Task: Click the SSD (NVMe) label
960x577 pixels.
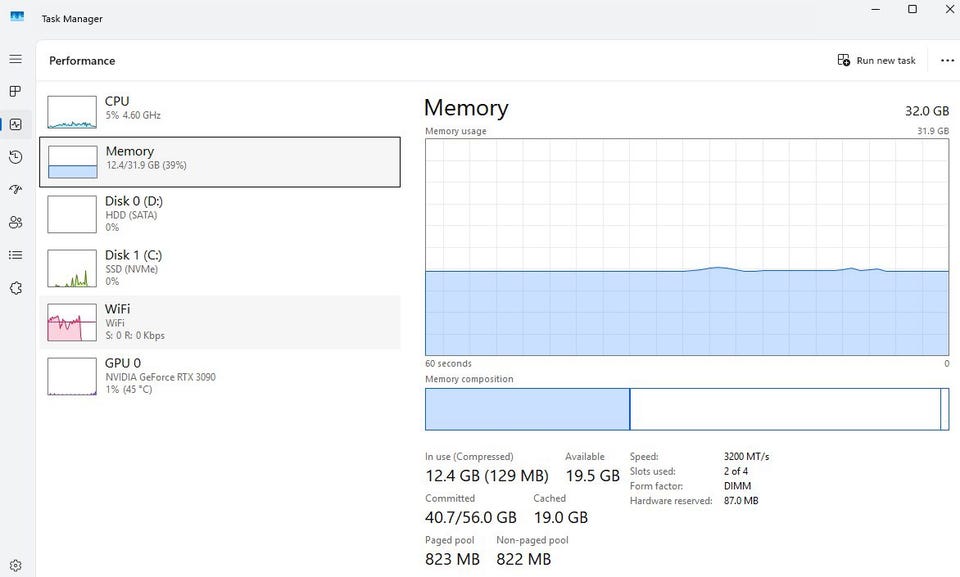Action: tap(132, 269)
